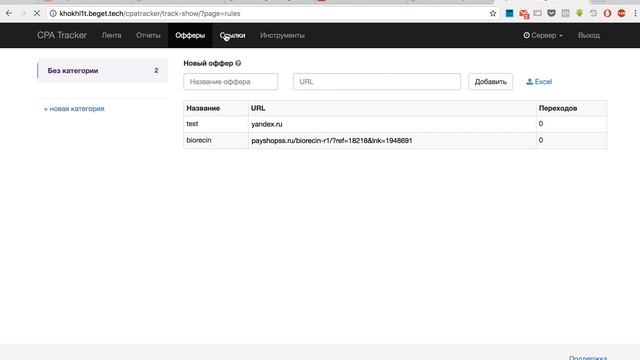Viewport: 640px width, 360px height.
Task: Bookmark this page with the star icon
Action: [493, 13]
